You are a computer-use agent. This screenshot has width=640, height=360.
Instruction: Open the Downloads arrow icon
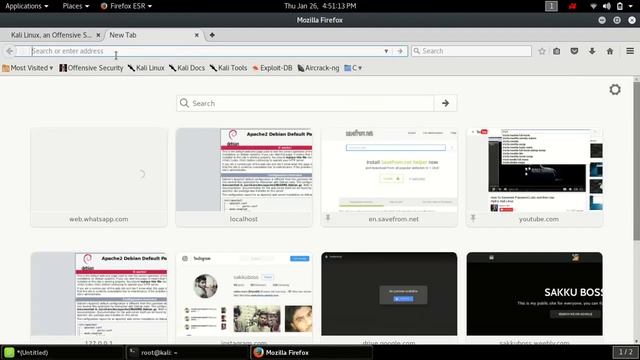coord(592,51)
